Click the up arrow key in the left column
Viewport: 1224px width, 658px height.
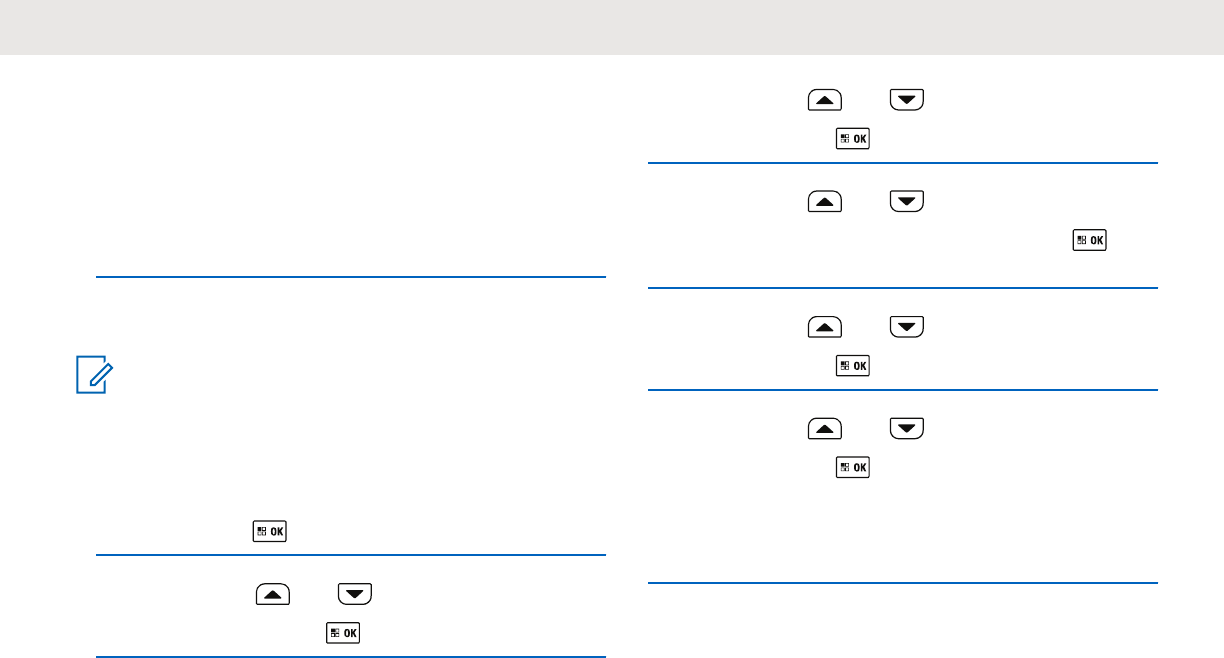(x=273, y=594)
